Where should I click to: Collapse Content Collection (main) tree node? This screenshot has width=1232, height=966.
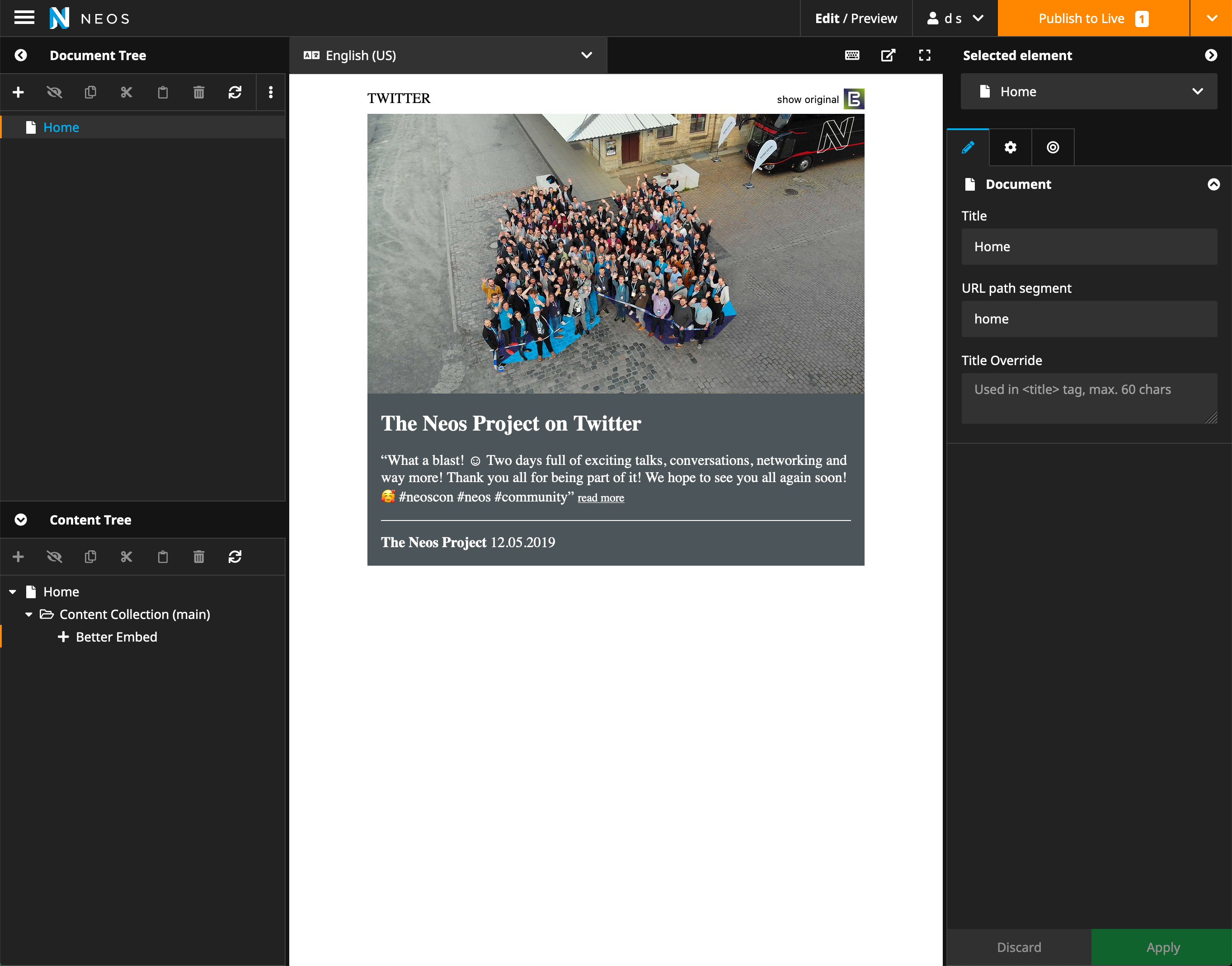click(29, 614)
